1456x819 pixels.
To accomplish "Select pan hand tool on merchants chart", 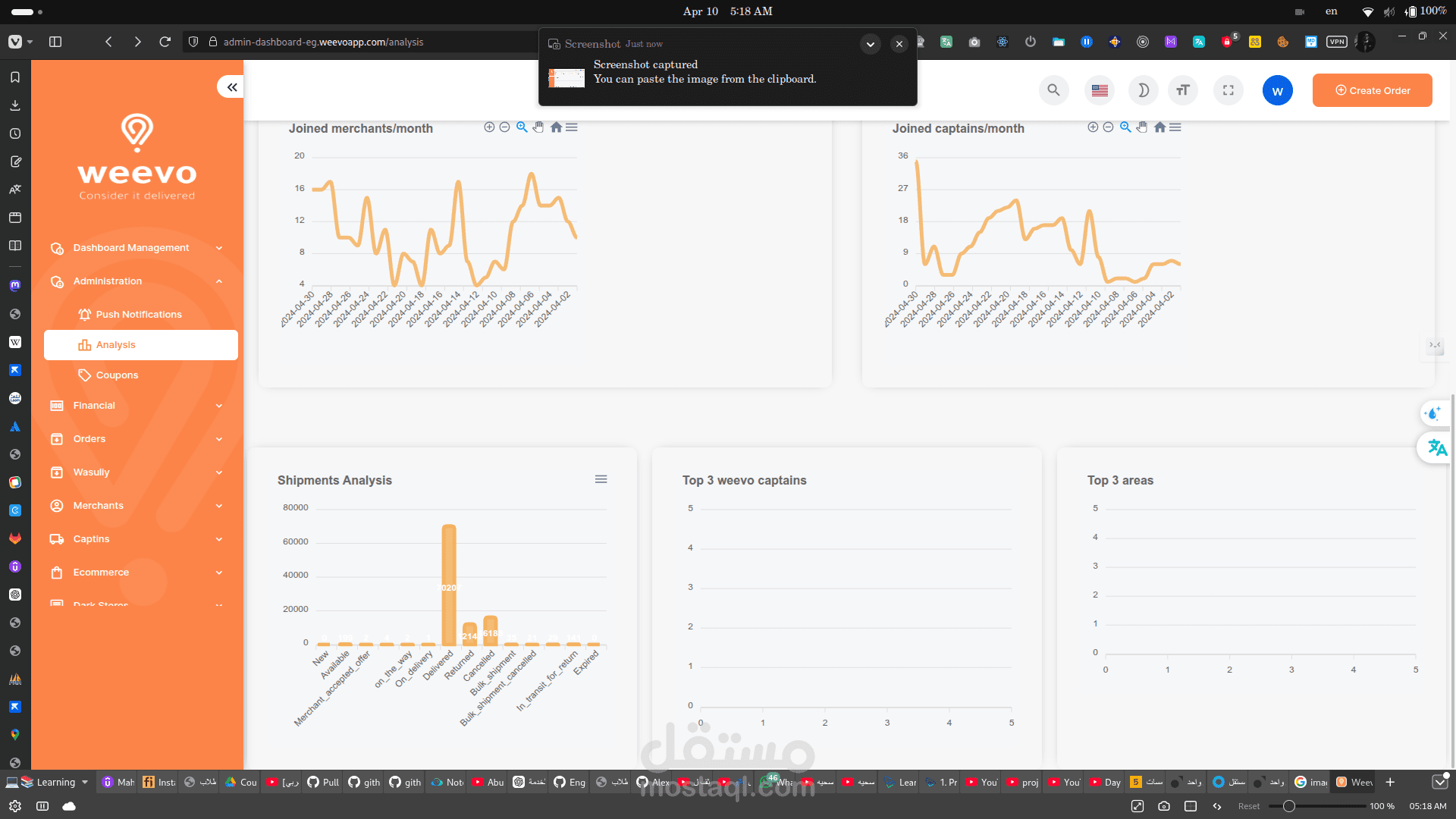I will tap(538, 127).
